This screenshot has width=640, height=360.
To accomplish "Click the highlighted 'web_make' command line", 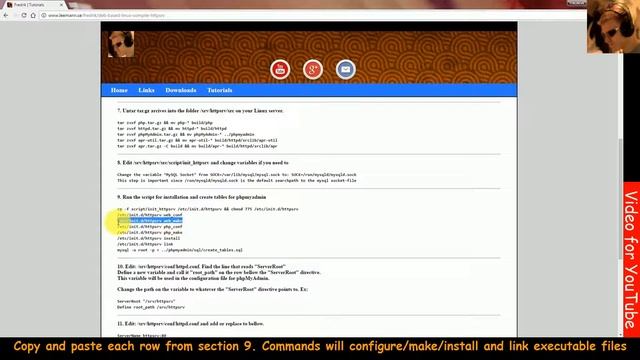I will click(150, 221).
